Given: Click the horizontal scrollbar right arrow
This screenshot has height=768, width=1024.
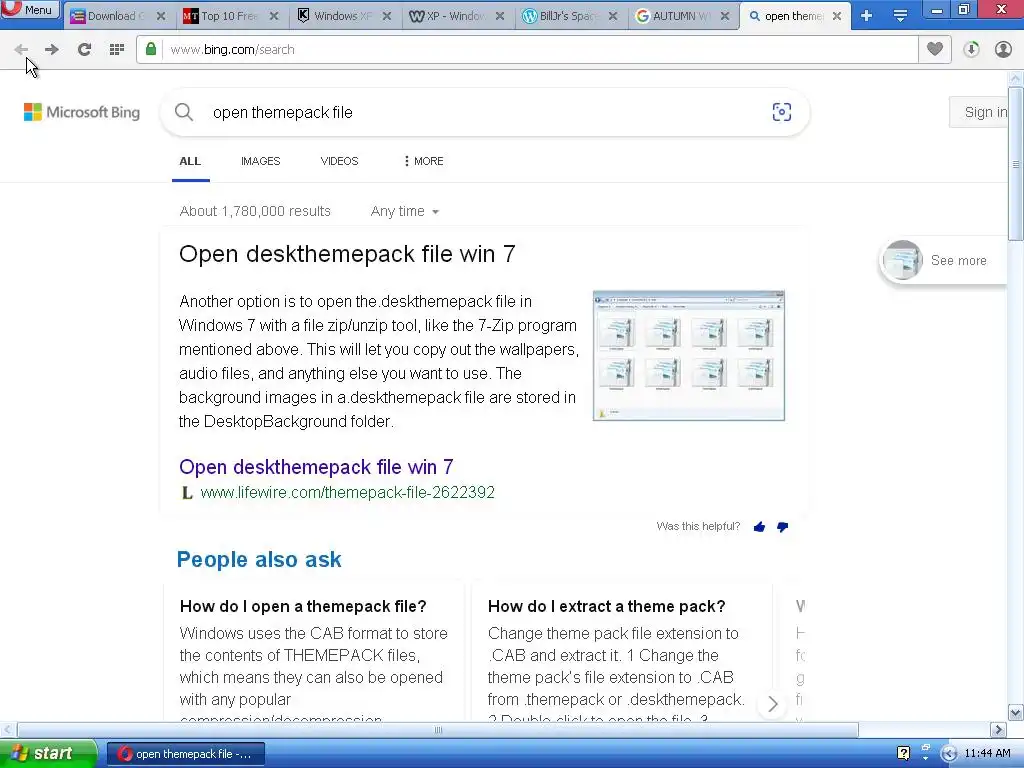Looking at the screenshot, I should 998,729.
